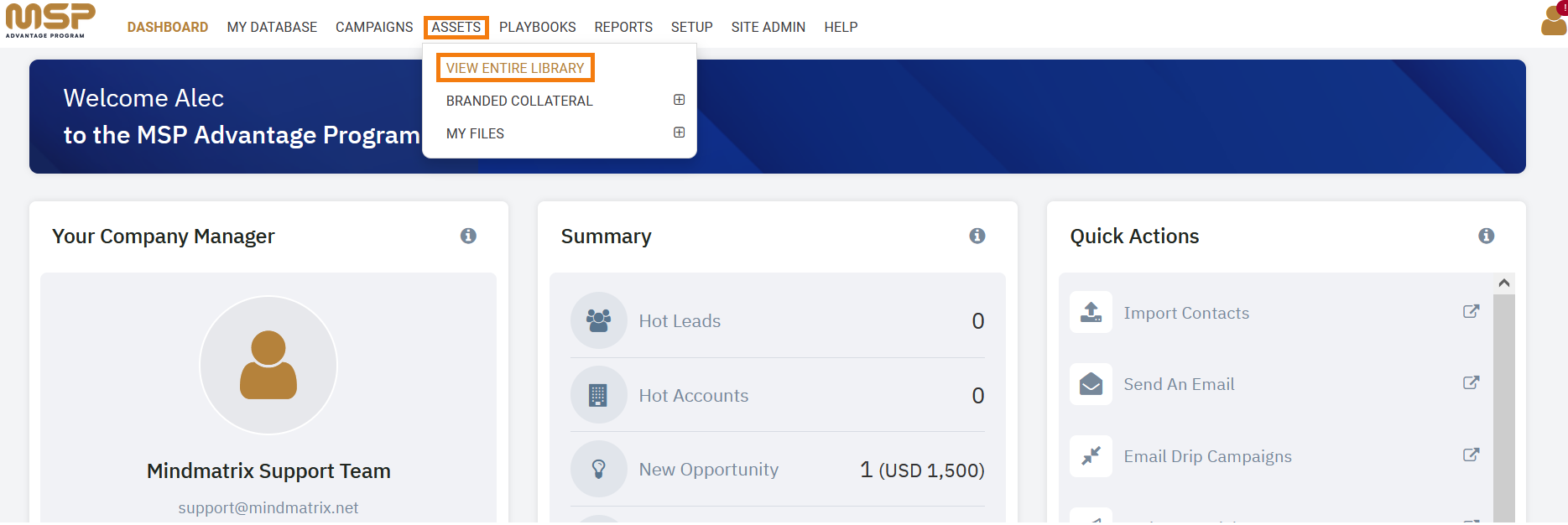Click the Import Contacts upload icon
The image size is (1568, 525).
tap(1091, 312)
